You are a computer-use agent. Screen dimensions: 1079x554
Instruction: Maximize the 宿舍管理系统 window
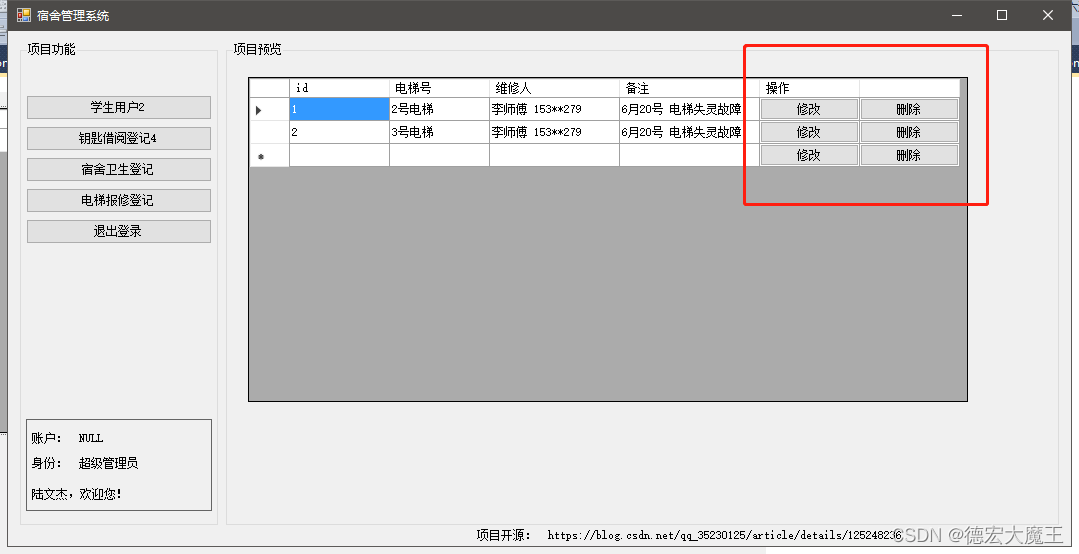(x=1002, y=15)
